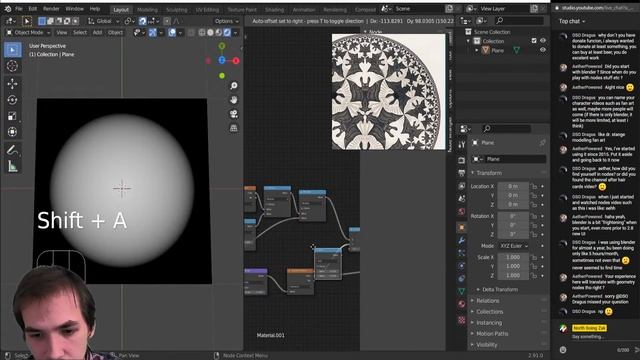Open the Global orientation dropdown

click(x=104, y=21)
